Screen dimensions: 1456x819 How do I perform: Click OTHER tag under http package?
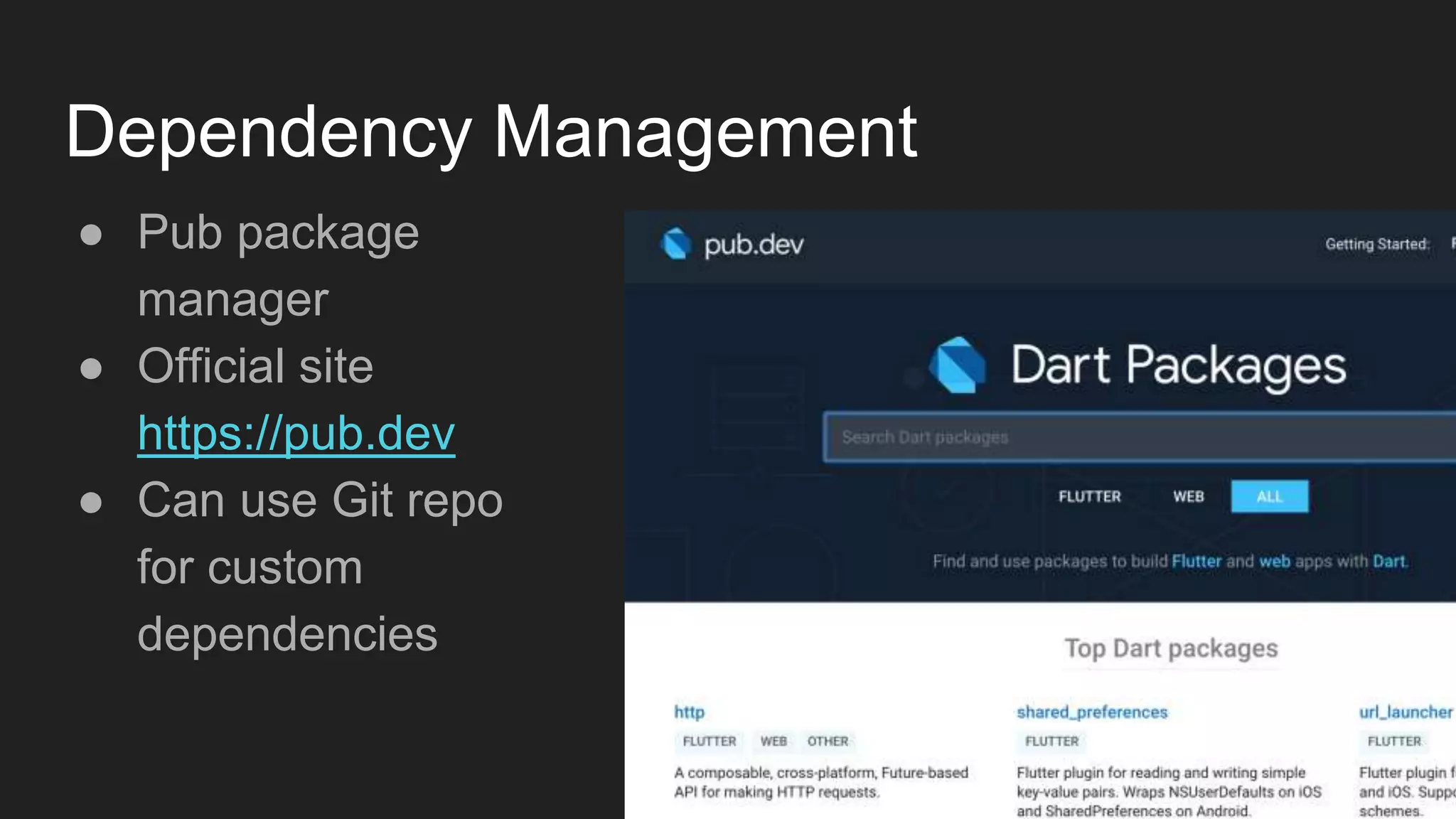(828, 742)
